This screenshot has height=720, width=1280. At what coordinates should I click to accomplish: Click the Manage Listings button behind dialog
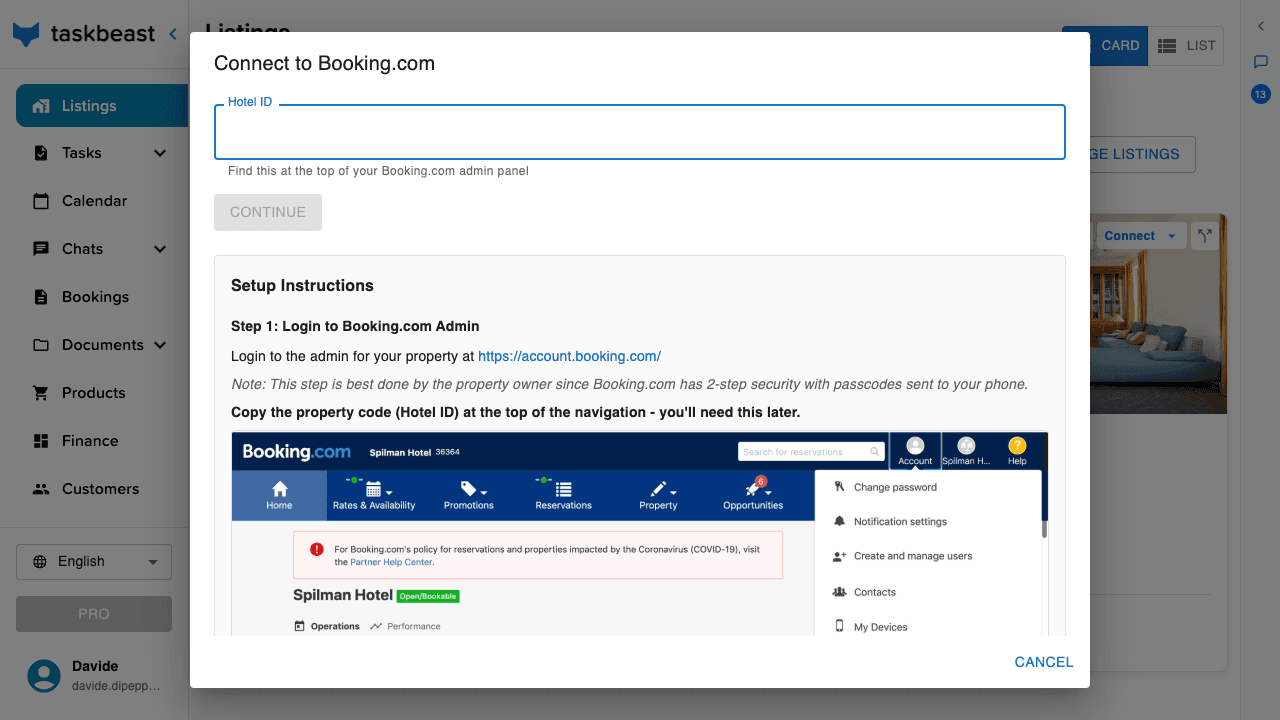click(x=1142, y=154)
